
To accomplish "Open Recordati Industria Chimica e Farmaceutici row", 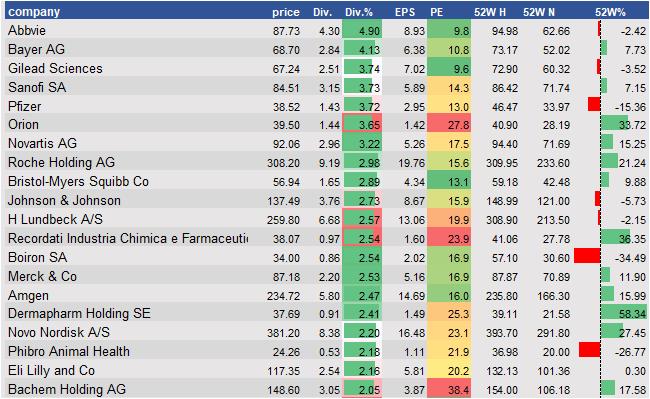I will 327,238.
